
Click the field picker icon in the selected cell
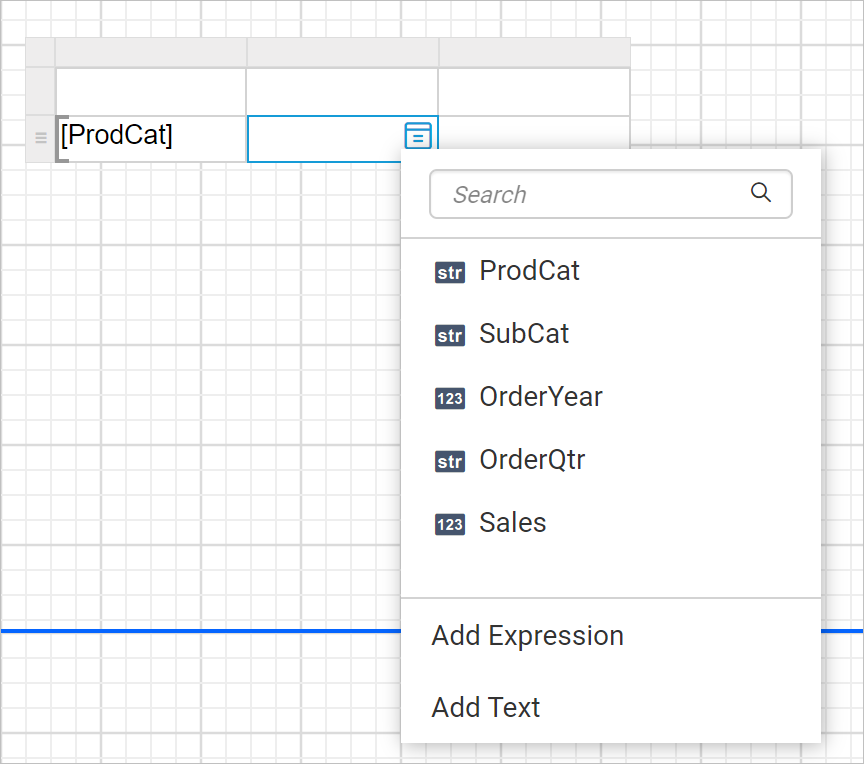click(418, 135)
